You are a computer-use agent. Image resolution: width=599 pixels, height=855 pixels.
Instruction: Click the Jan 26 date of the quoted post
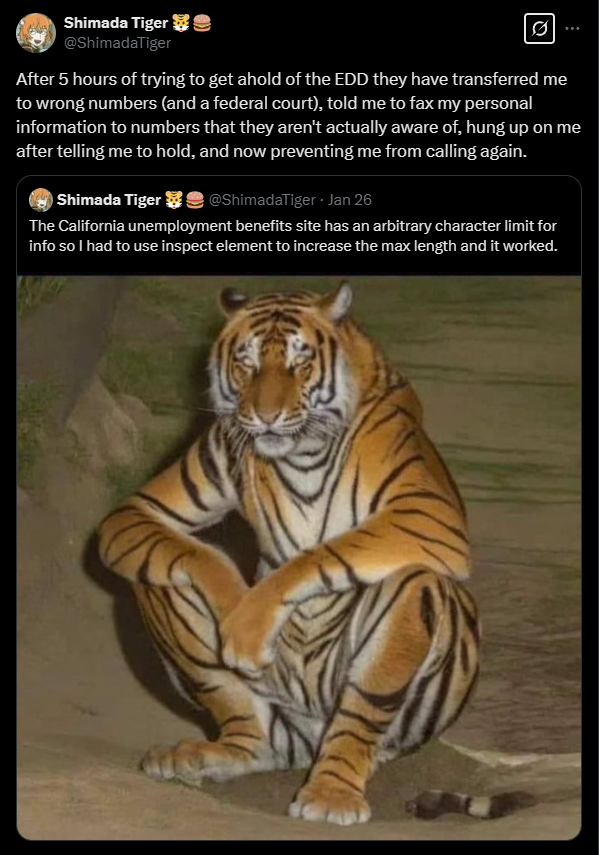349,200
